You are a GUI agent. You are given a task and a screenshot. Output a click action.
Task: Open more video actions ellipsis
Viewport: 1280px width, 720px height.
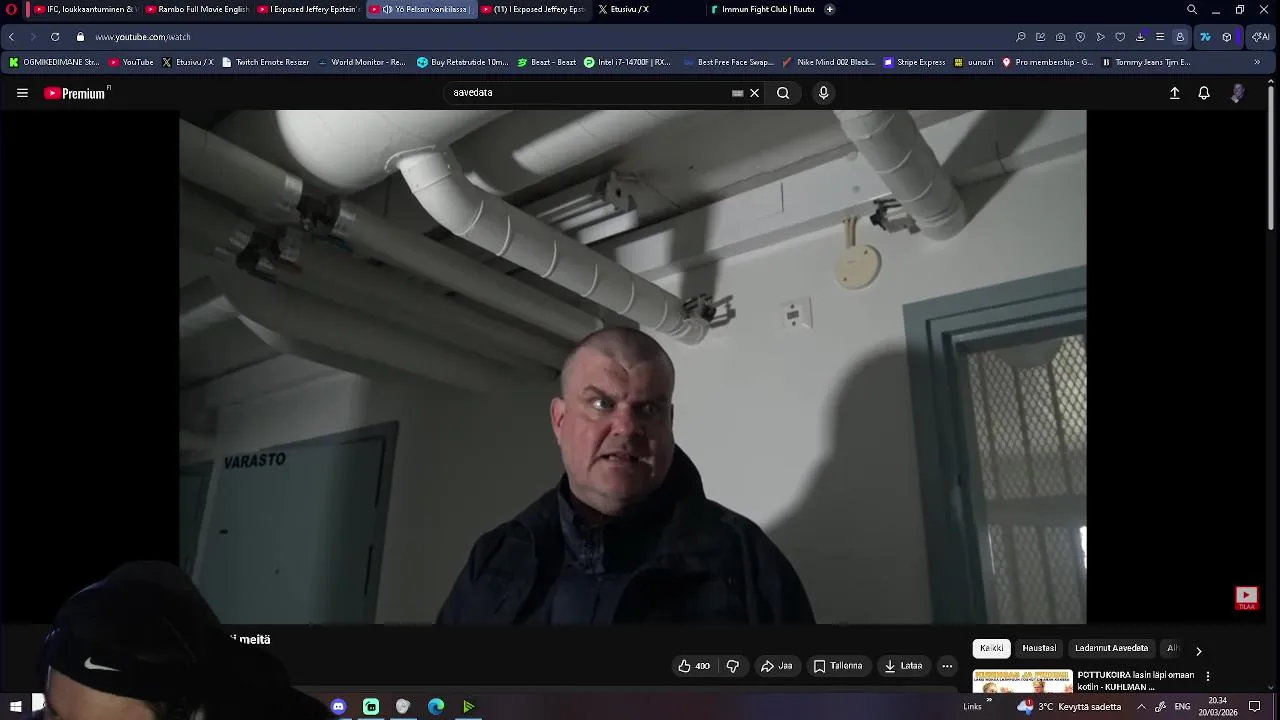(947, 666)
